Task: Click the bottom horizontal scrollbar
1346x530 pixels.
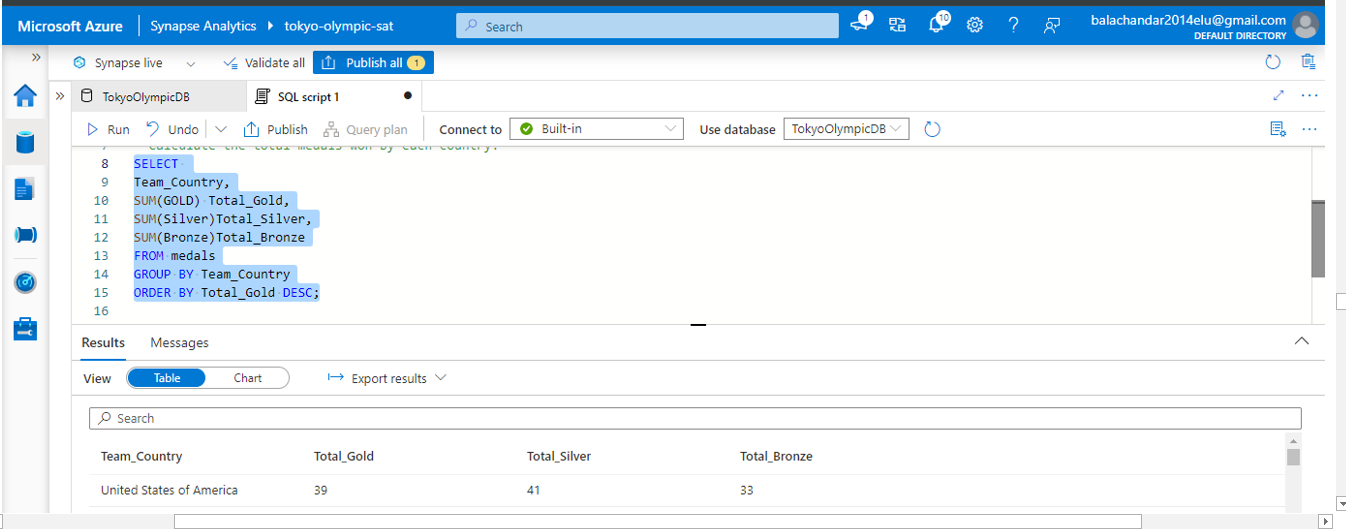Action: point(657,521)
